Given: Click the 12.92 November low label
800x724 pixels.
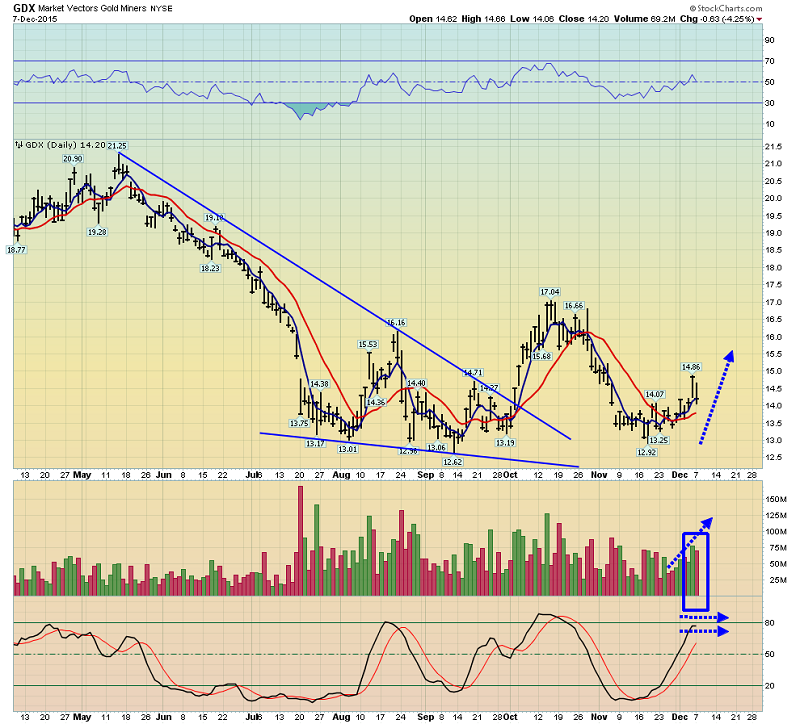Looking at the screenshot, I should coord(646,452).
